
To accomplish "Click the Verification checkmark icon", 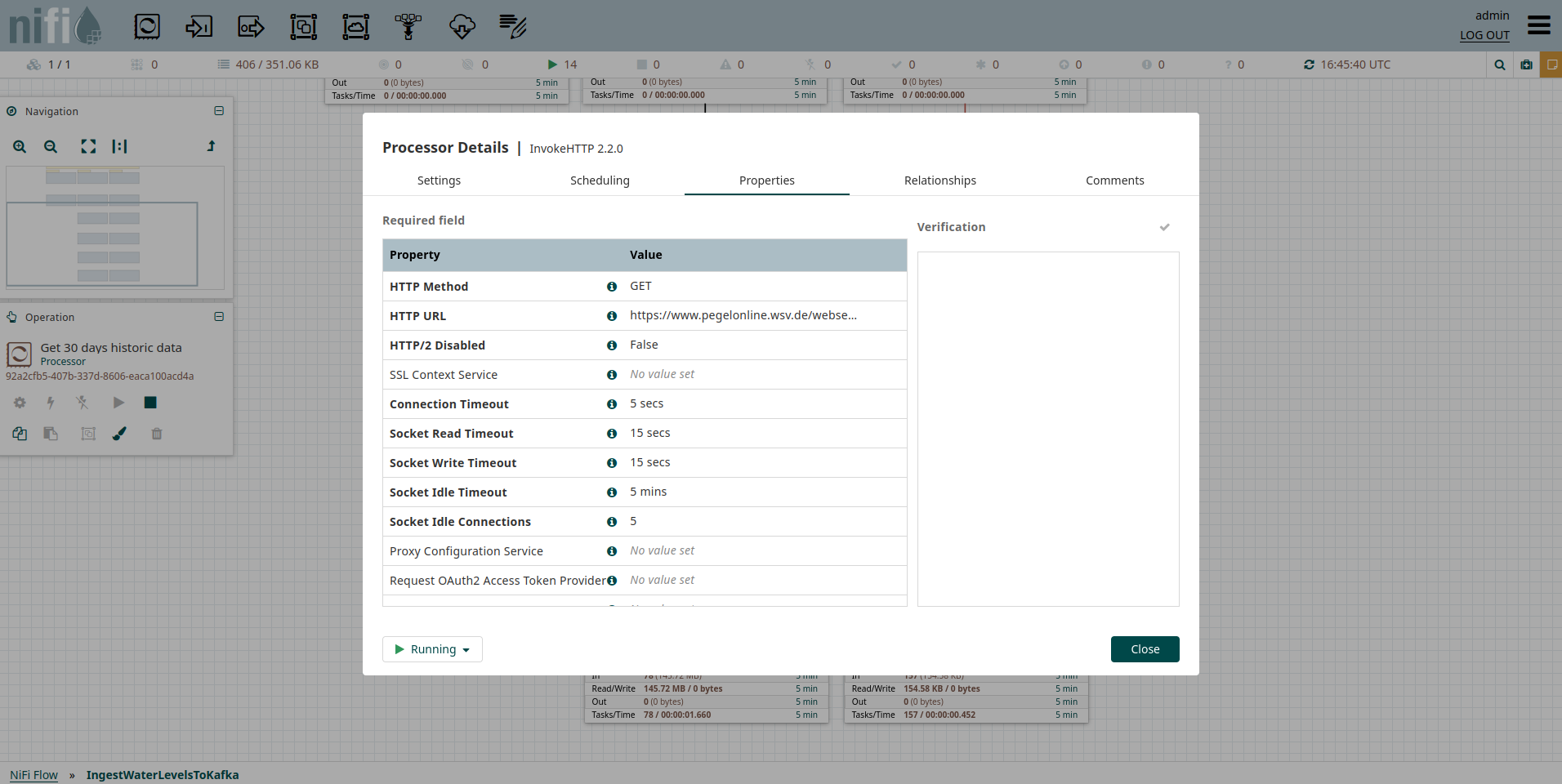I will click(x=1164, y=227).
